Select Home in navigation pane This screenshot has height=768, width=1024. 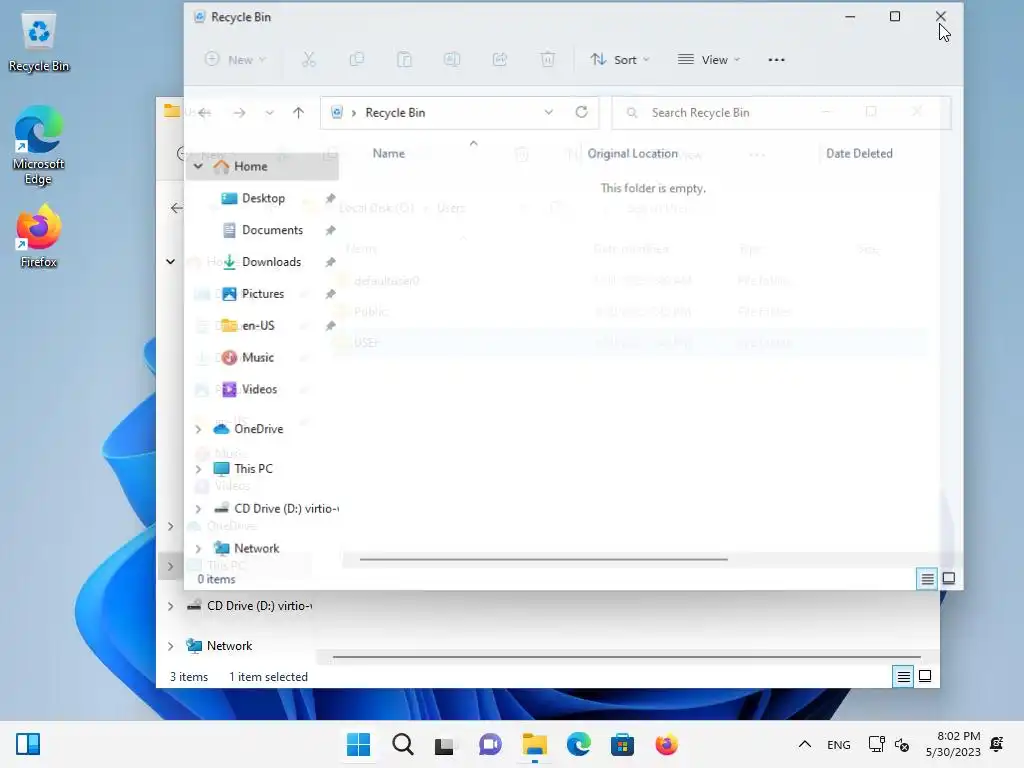pyautogui.click(x=251, y=167)
